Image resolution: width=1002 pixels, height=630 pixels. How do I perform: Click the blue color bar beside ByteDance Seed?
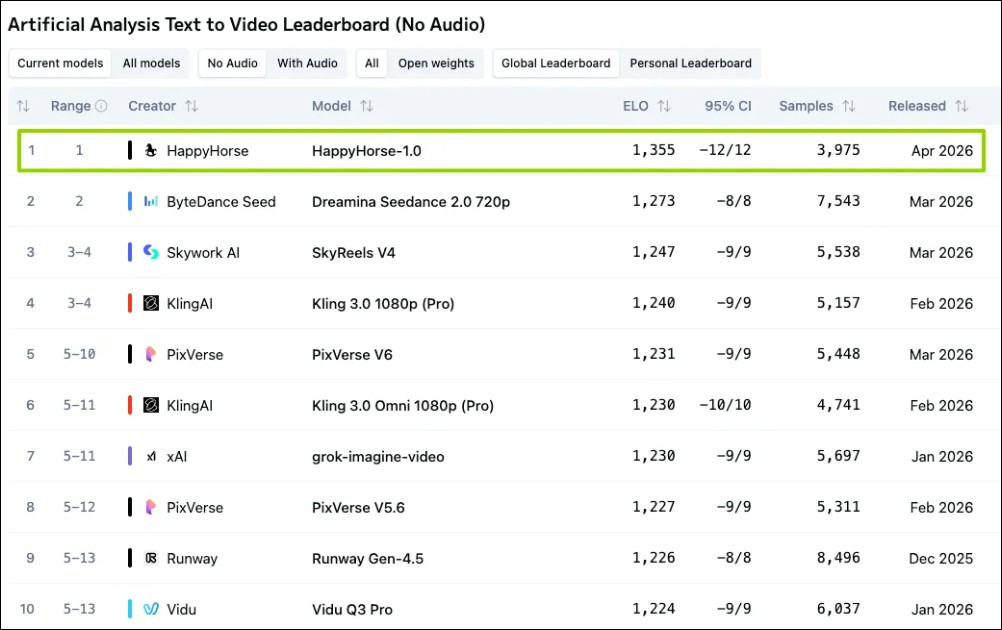[x=130, y=202]
